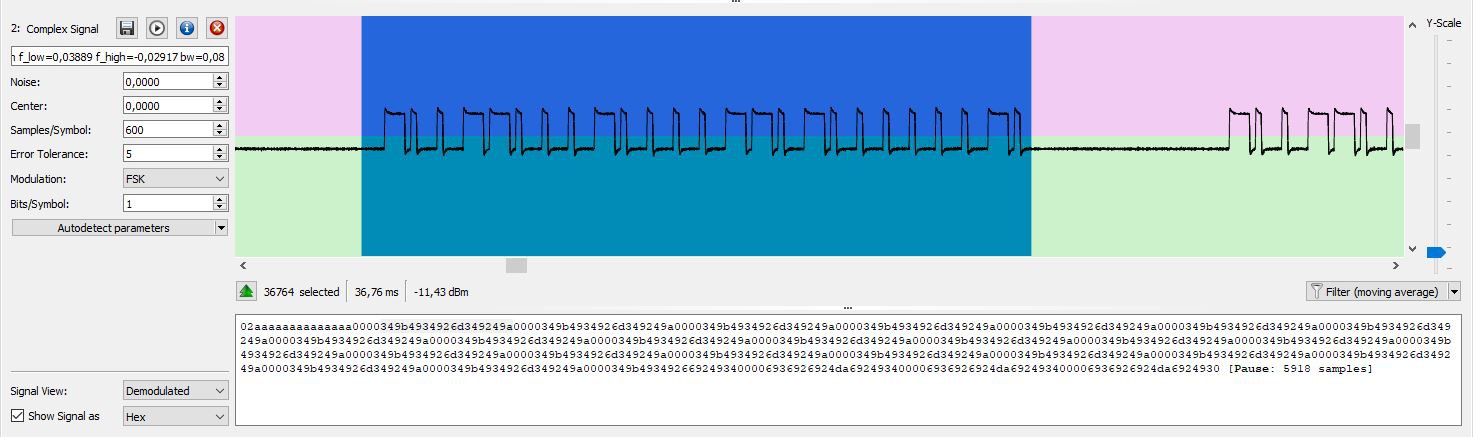
Task: Increase Error Tolerance with up arrow
Action: click(x=220, y=150)
